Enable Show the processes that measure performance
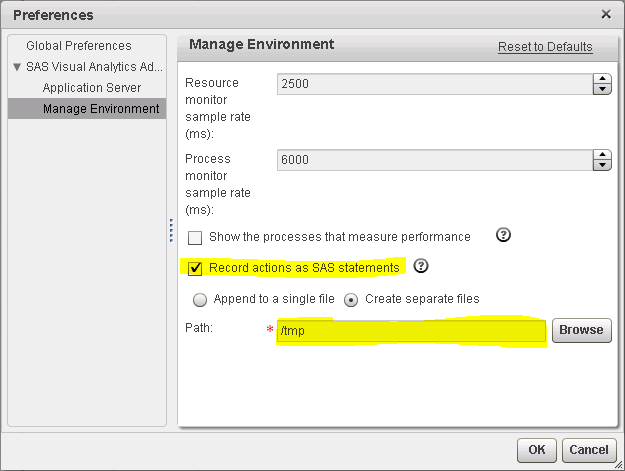This screenshot has width=625, height=471. click(x=195, y=238)
